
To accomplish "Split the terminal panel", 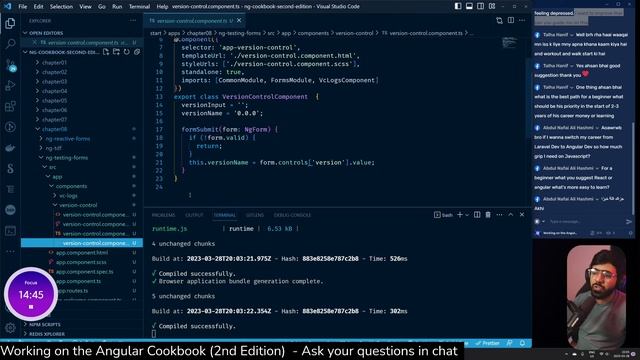I will click(x=477, y=215).
